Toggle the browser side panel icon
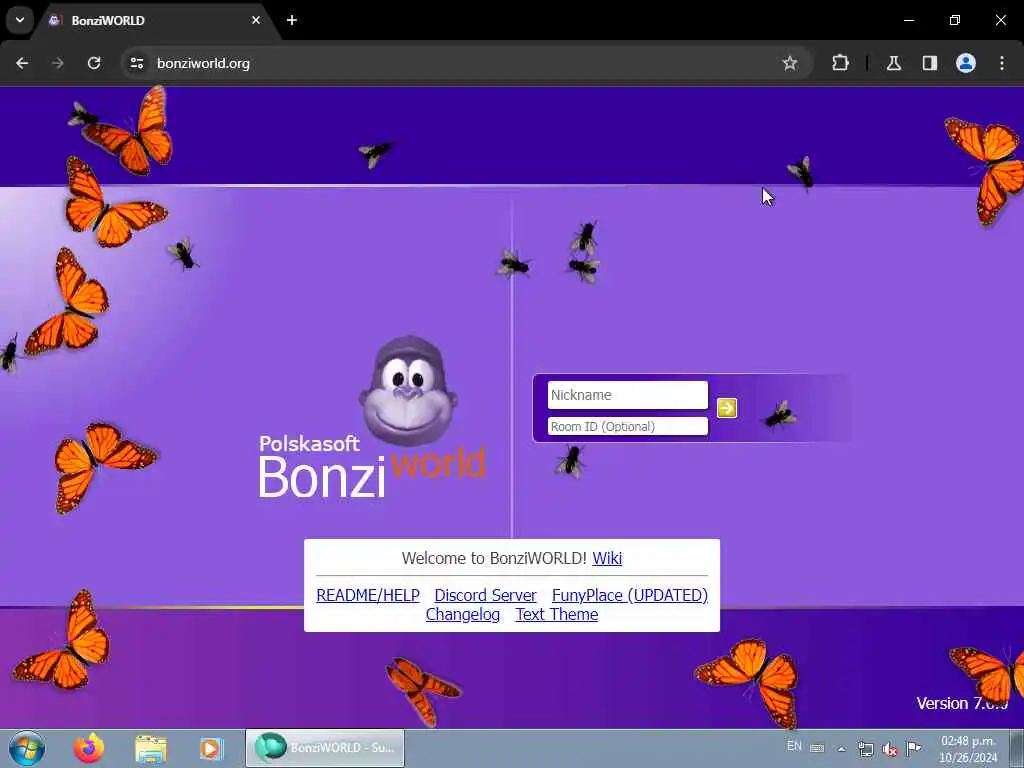 (930, 63)
